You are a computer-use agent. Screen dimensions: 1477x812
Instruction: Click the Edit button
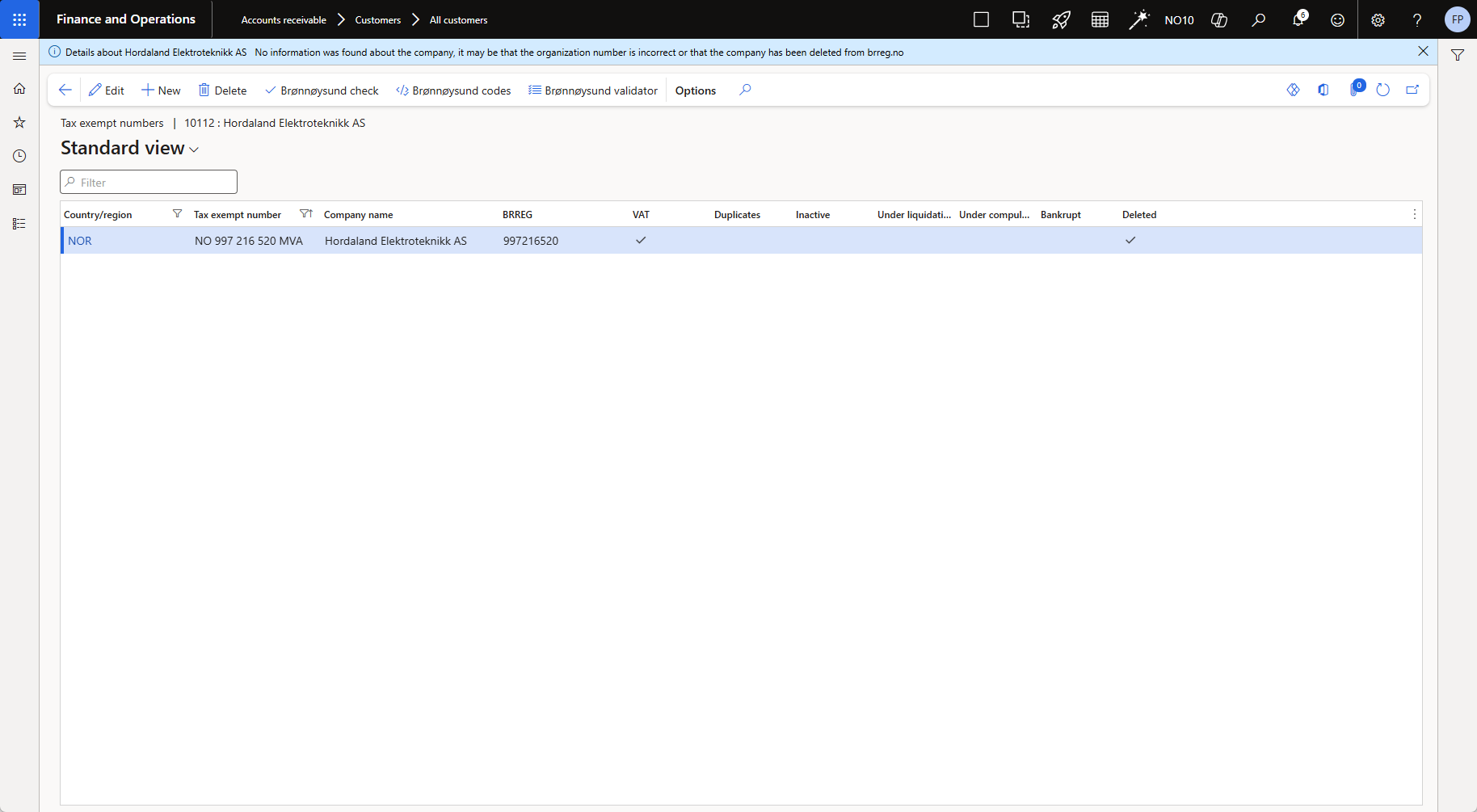pyautogui.click(x=107, y=90)
